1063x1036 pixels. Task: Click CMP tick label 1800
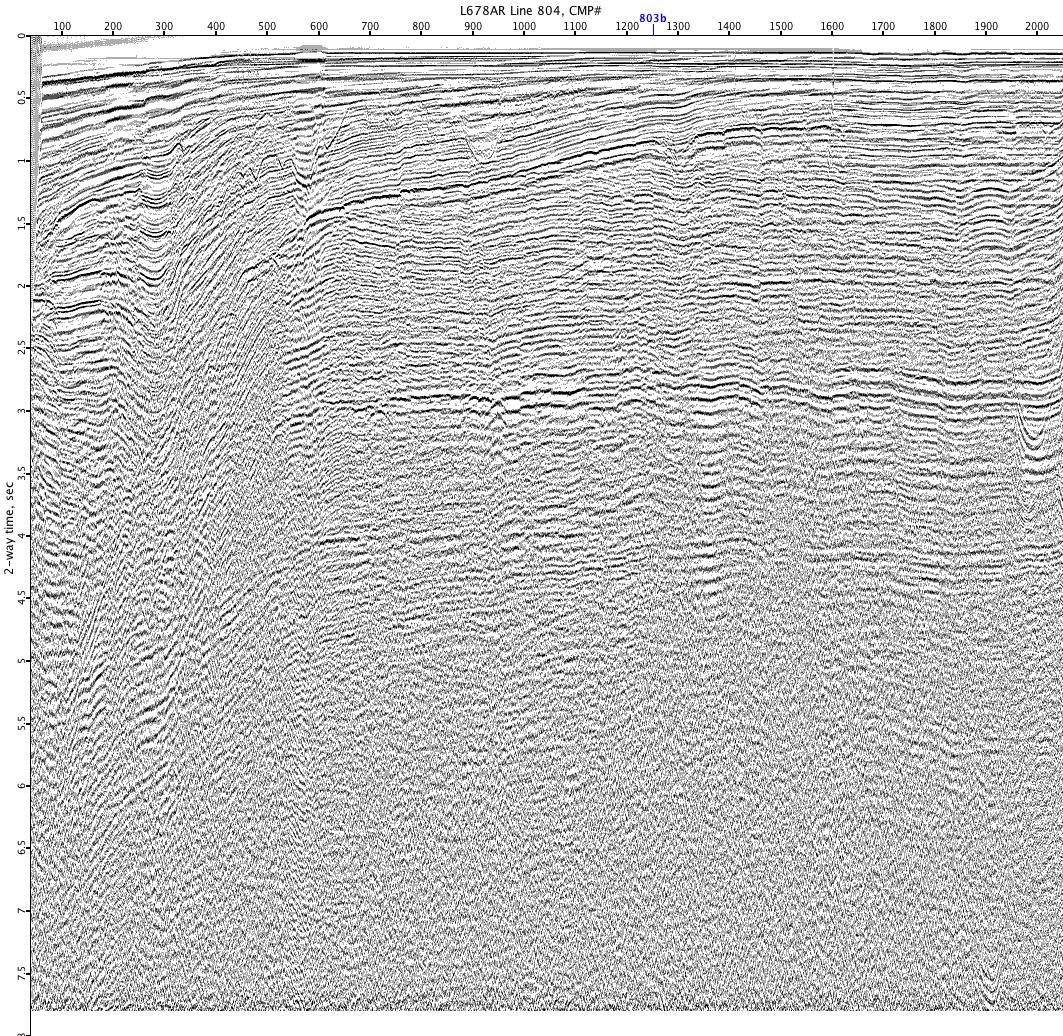935,27
